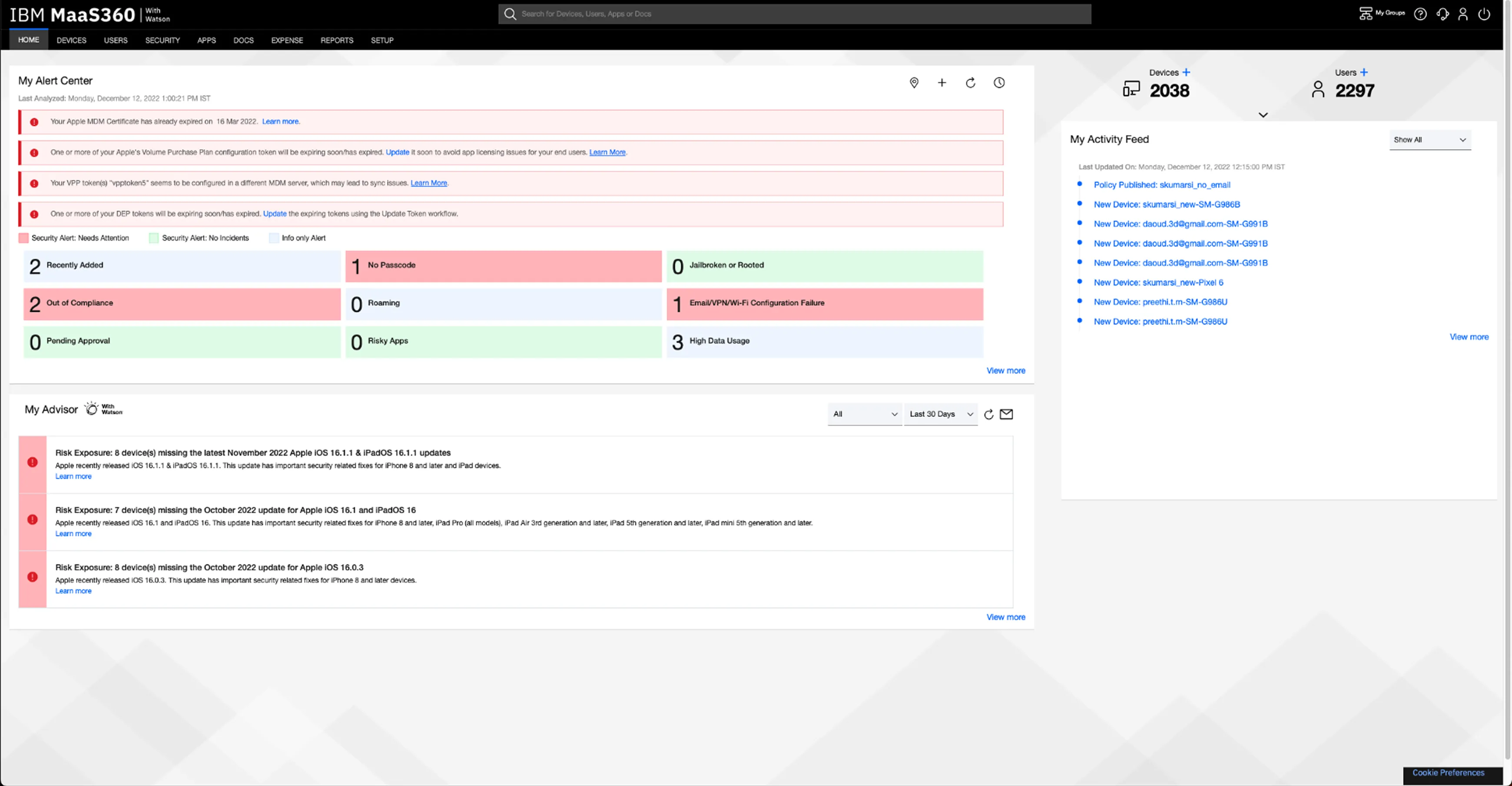Screen dimensions: 1512x786
Task: Open the help question mark icon
Action: pyautogui.click(x=1420, y=14)
